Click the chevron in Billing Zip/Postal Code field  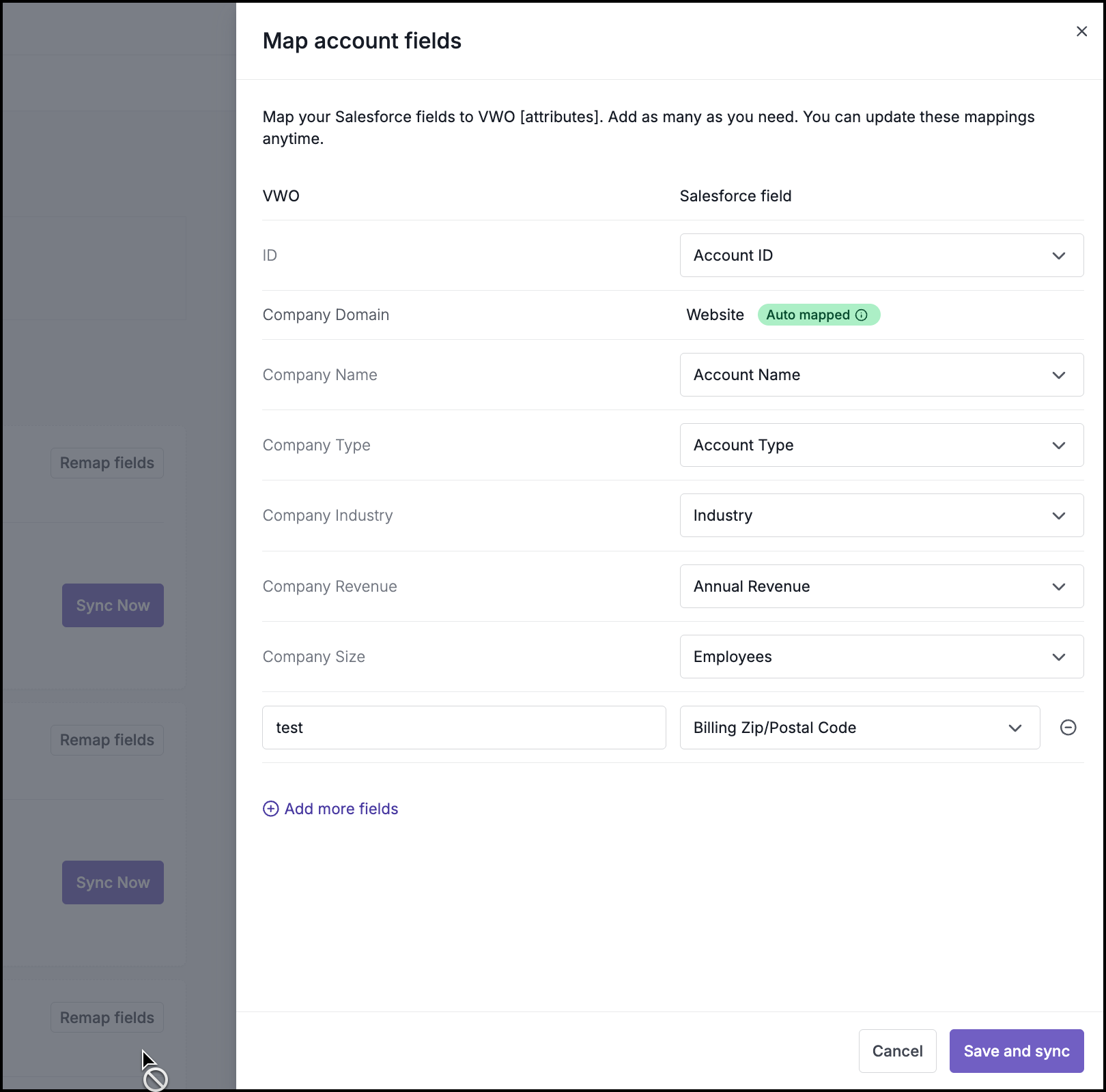(x=1015, y=728)
